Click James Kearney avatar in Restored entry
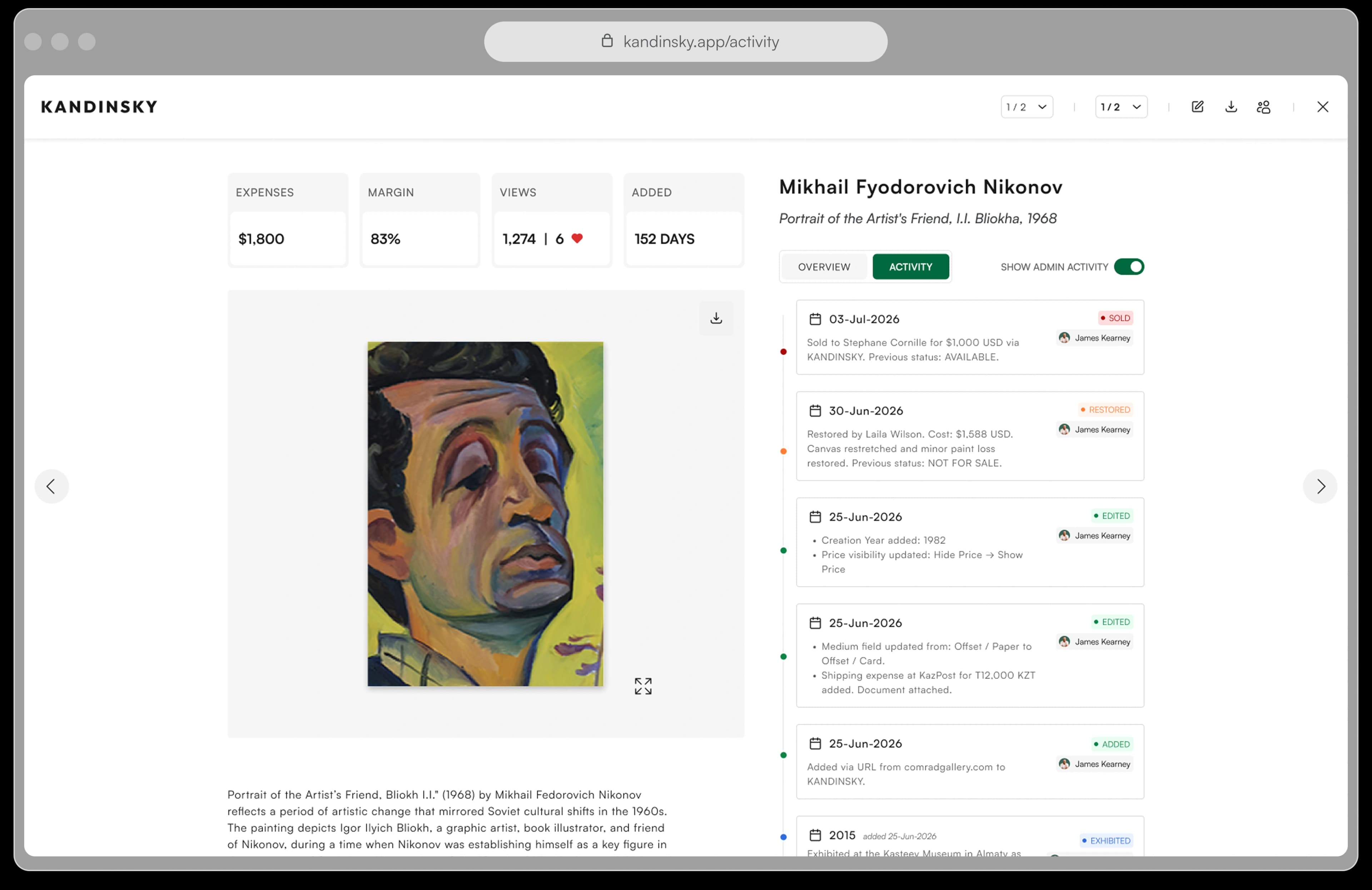The image size is (1372, 890). 1064,429
